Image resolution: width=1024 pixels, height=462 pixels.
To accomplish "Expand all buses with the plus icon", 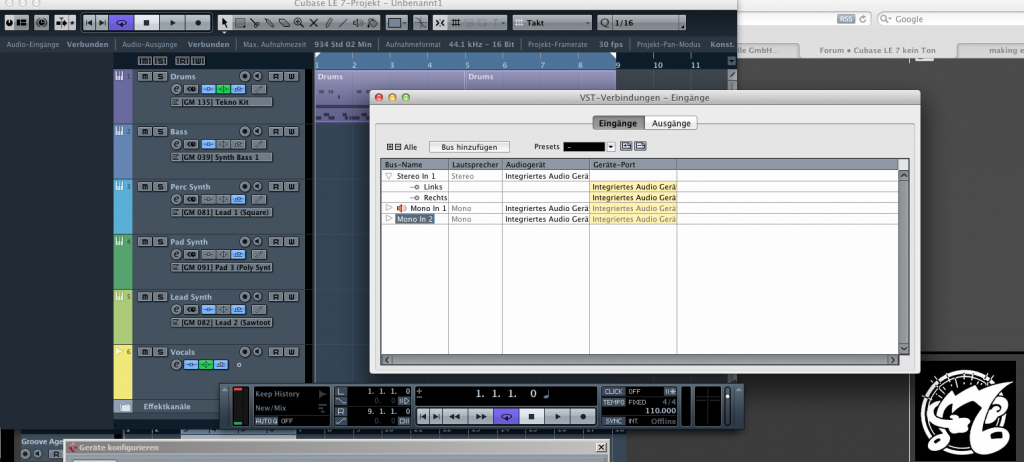I will (390, 147).
